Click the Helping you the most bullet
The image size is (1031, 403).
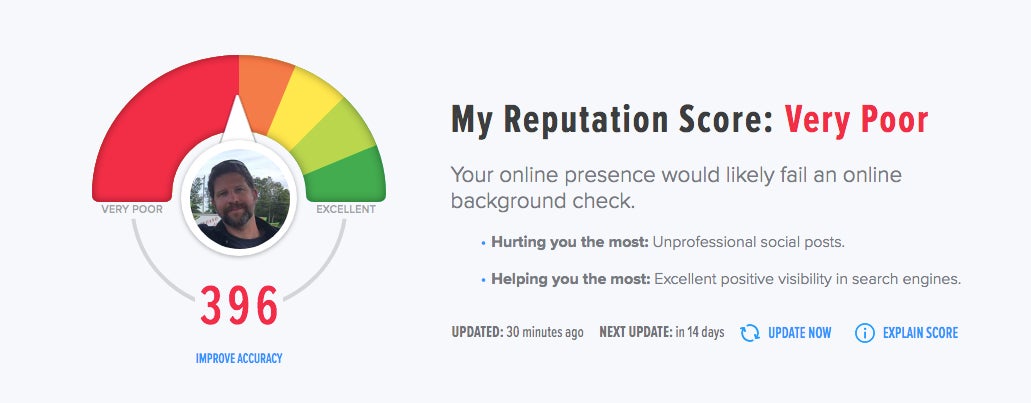(x=721, y=279)
